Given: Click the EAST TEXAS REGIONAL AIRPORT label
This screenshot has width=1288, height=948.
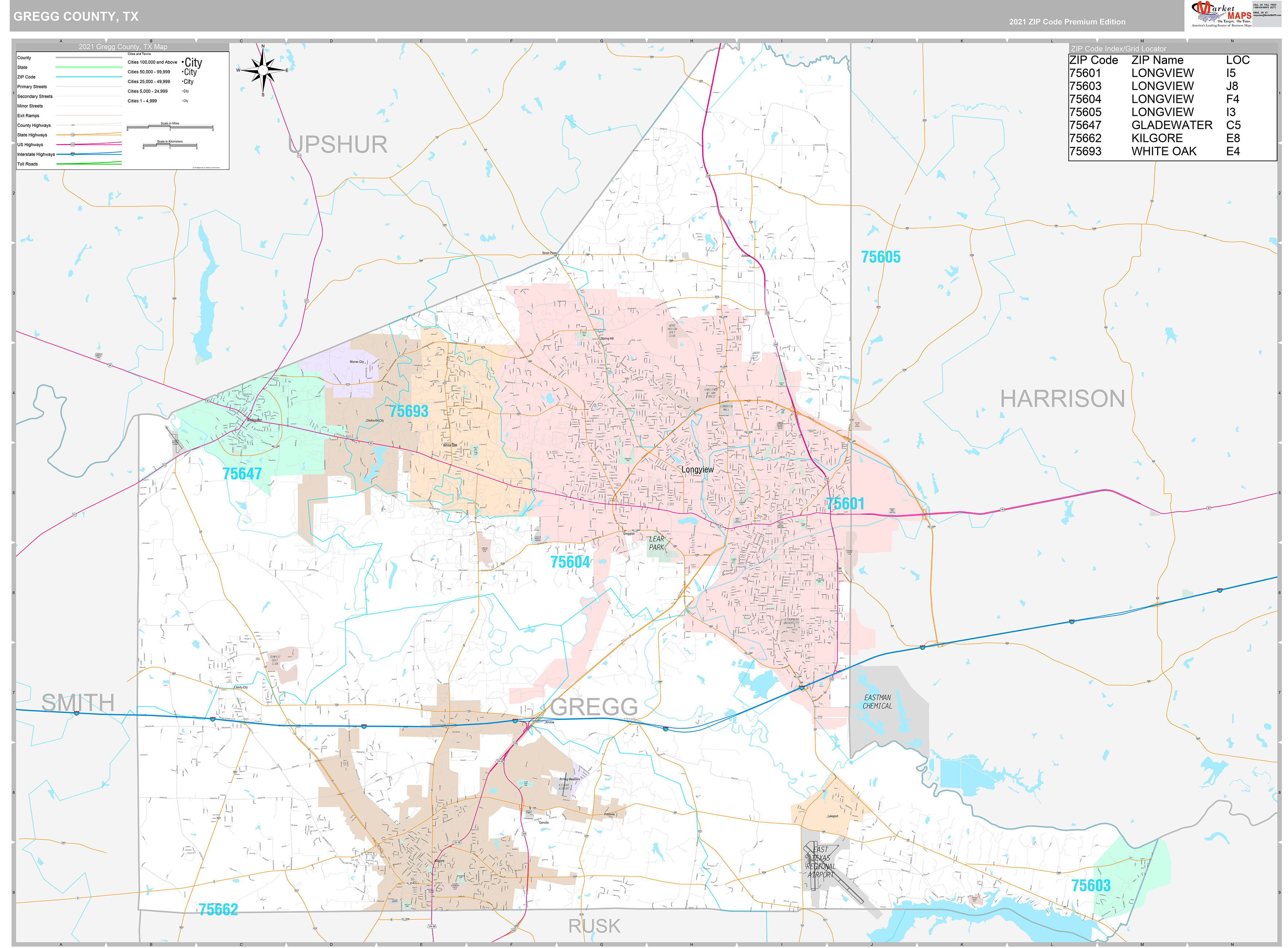Looking at the screenshot, I should pyautogui.click(x=820, y=862).
